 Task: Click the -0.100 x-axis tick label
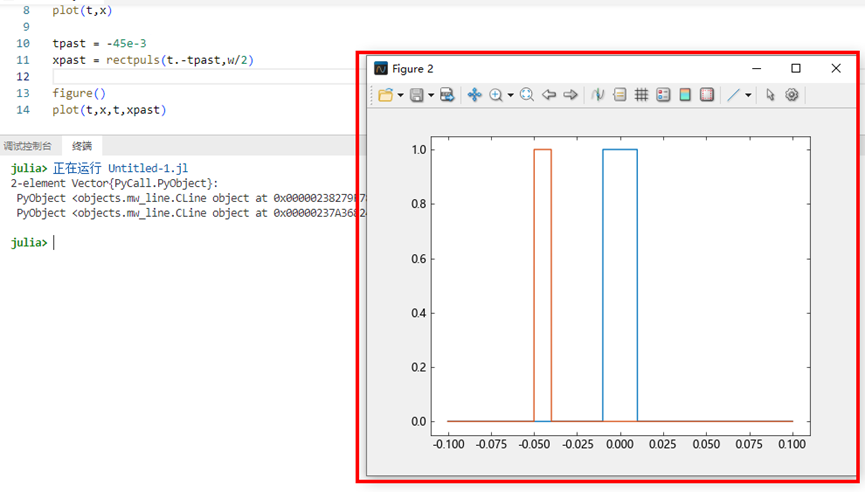click(x=448, y=444)
